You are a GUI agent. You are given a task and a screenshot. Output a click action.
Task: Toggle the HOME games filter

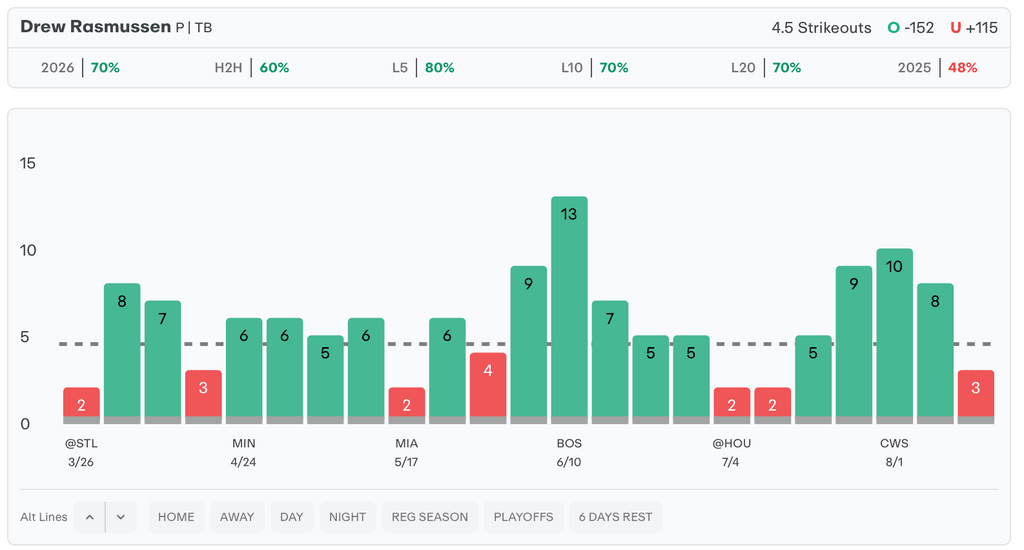pyautogui.click(x=176, y=517)
